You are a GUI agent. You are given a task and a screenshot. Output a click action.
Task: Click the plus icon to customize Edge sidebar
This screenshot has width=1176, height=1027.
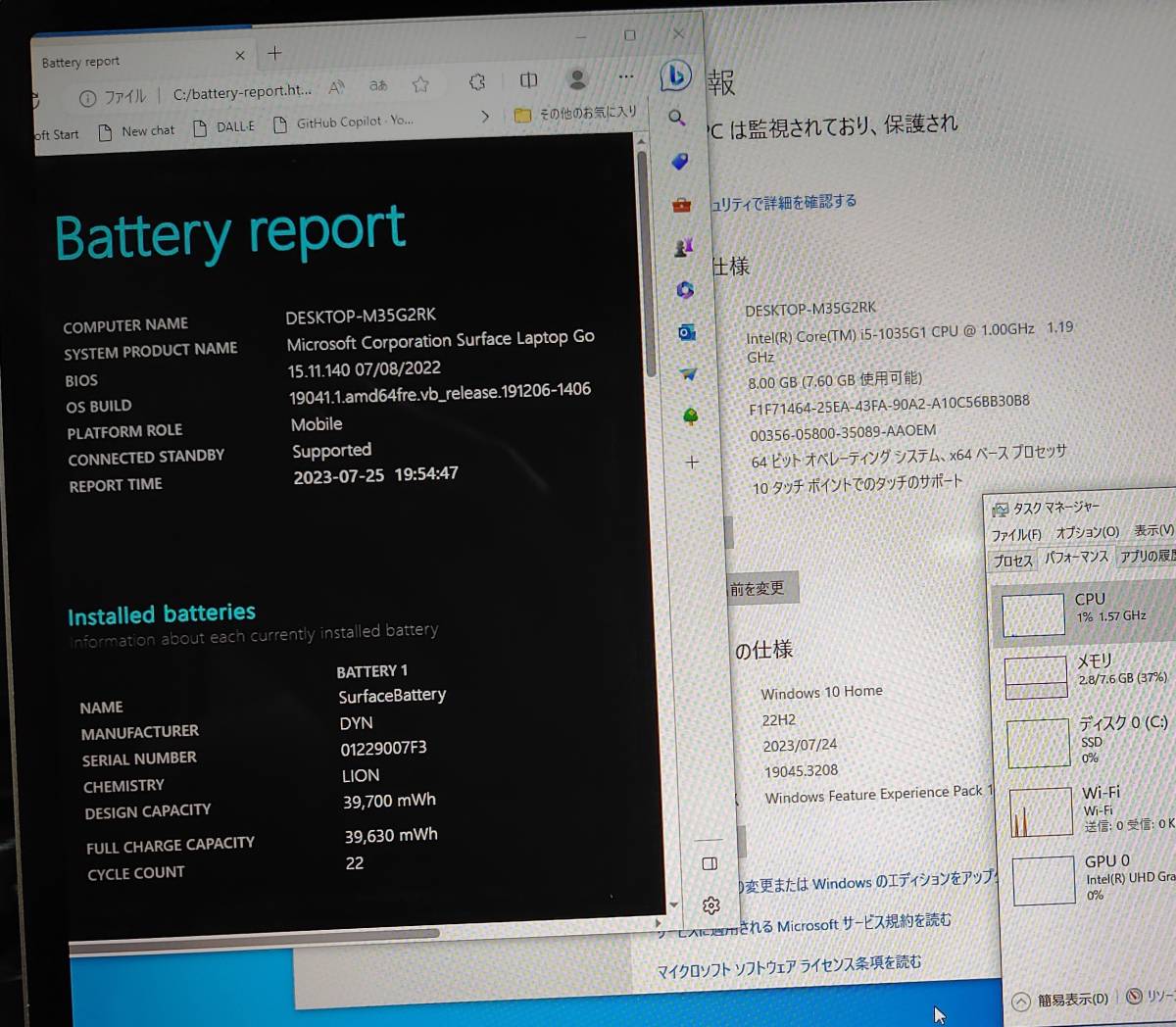click(x=692, y=462)
